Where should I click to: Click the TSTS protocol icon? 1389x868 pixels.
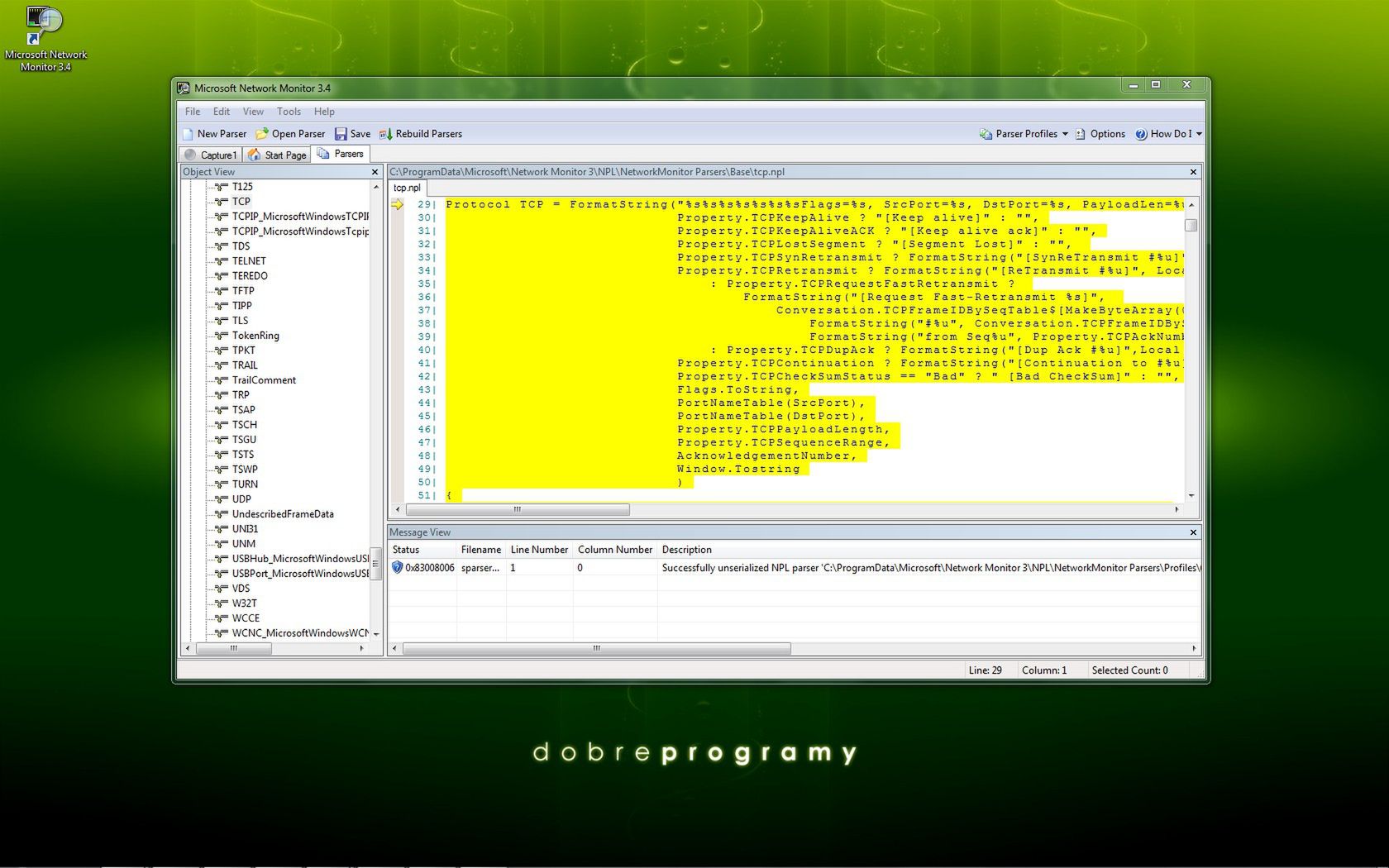[222, 455]
